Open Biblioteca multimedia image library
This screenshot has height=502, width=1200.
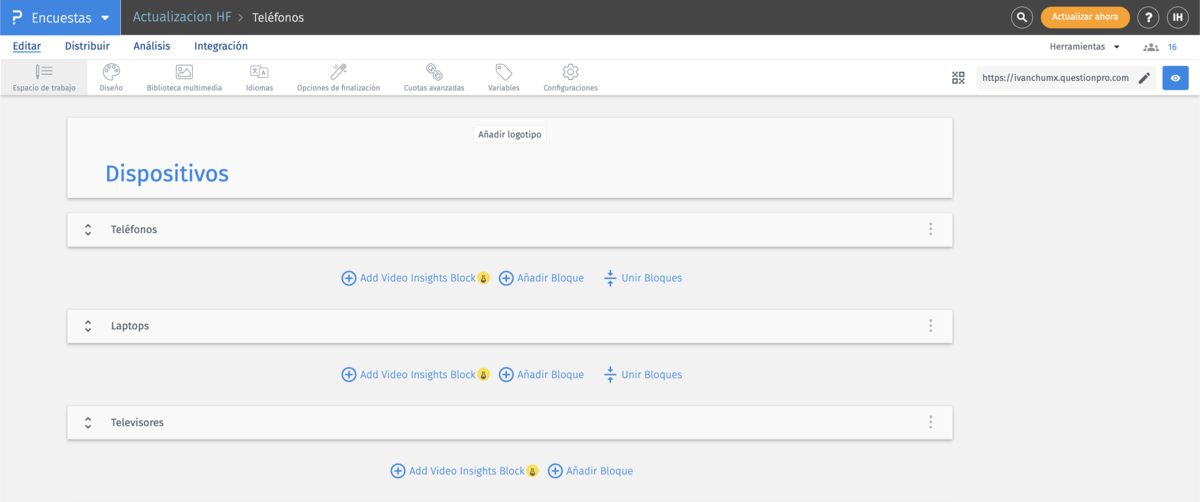click(184, 77)
